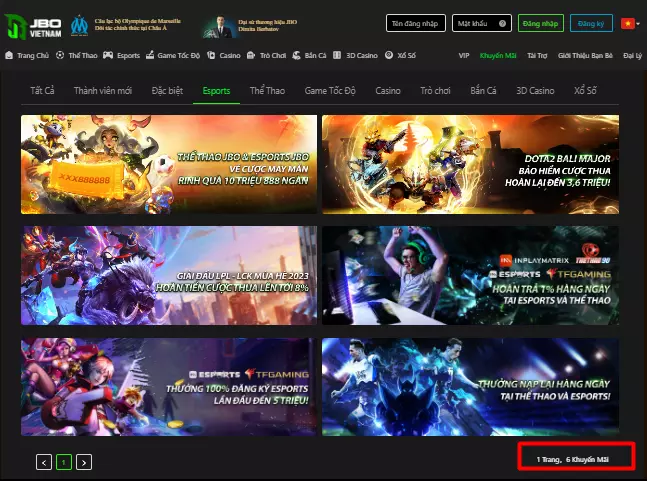Click the lottery ball icon beside Xổ Số
Image resolution: width=647 pixels, height=481 pixels.
point(389,55)
